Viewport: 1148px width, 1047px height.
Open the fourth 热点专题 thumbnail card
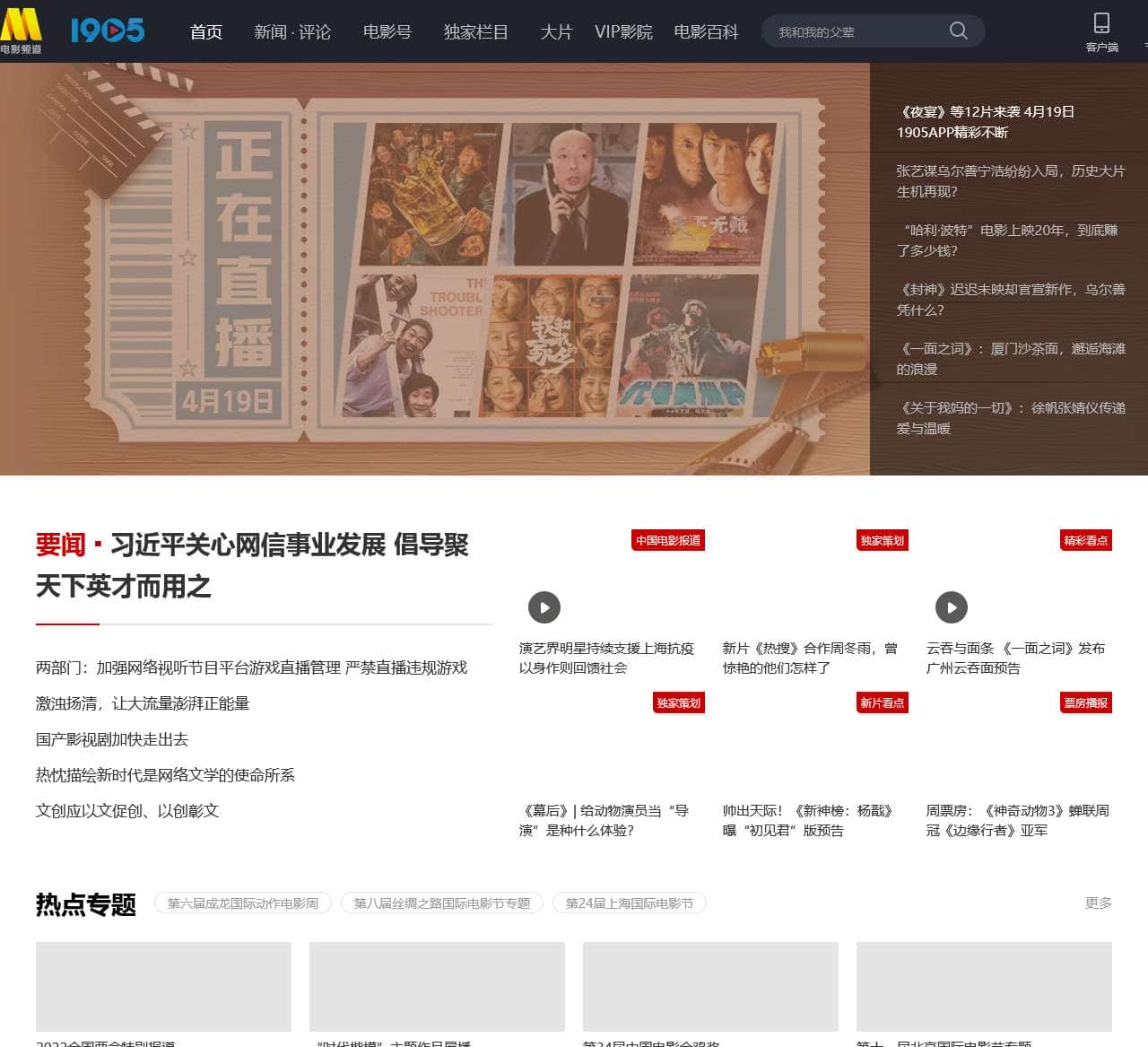[984, 987]
